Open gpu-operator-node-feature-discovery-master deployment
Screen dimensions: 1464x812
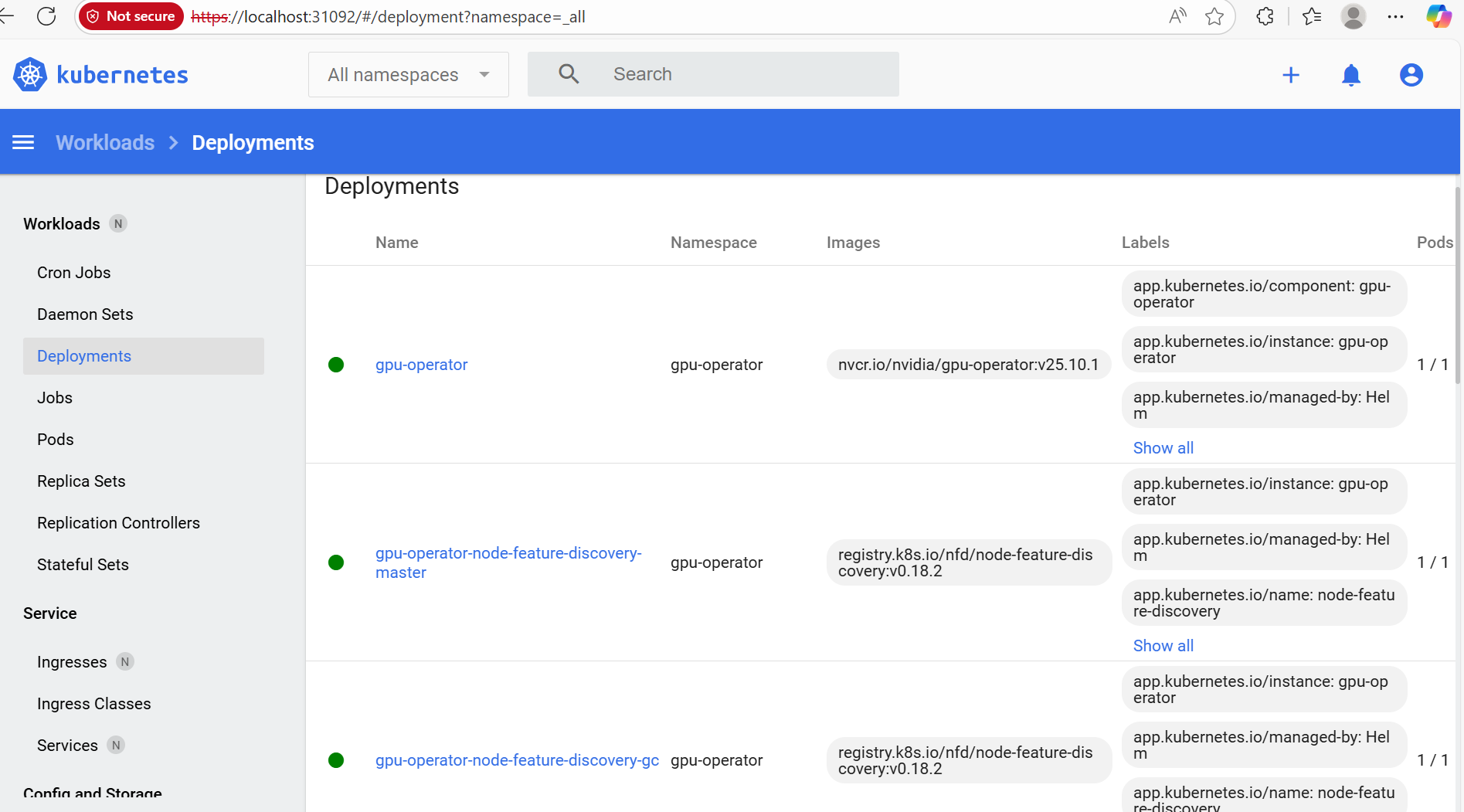508,562
